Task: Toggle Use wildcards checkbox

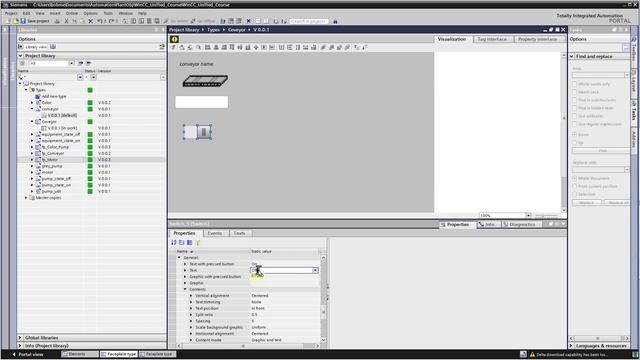Action: pos(575,116)
